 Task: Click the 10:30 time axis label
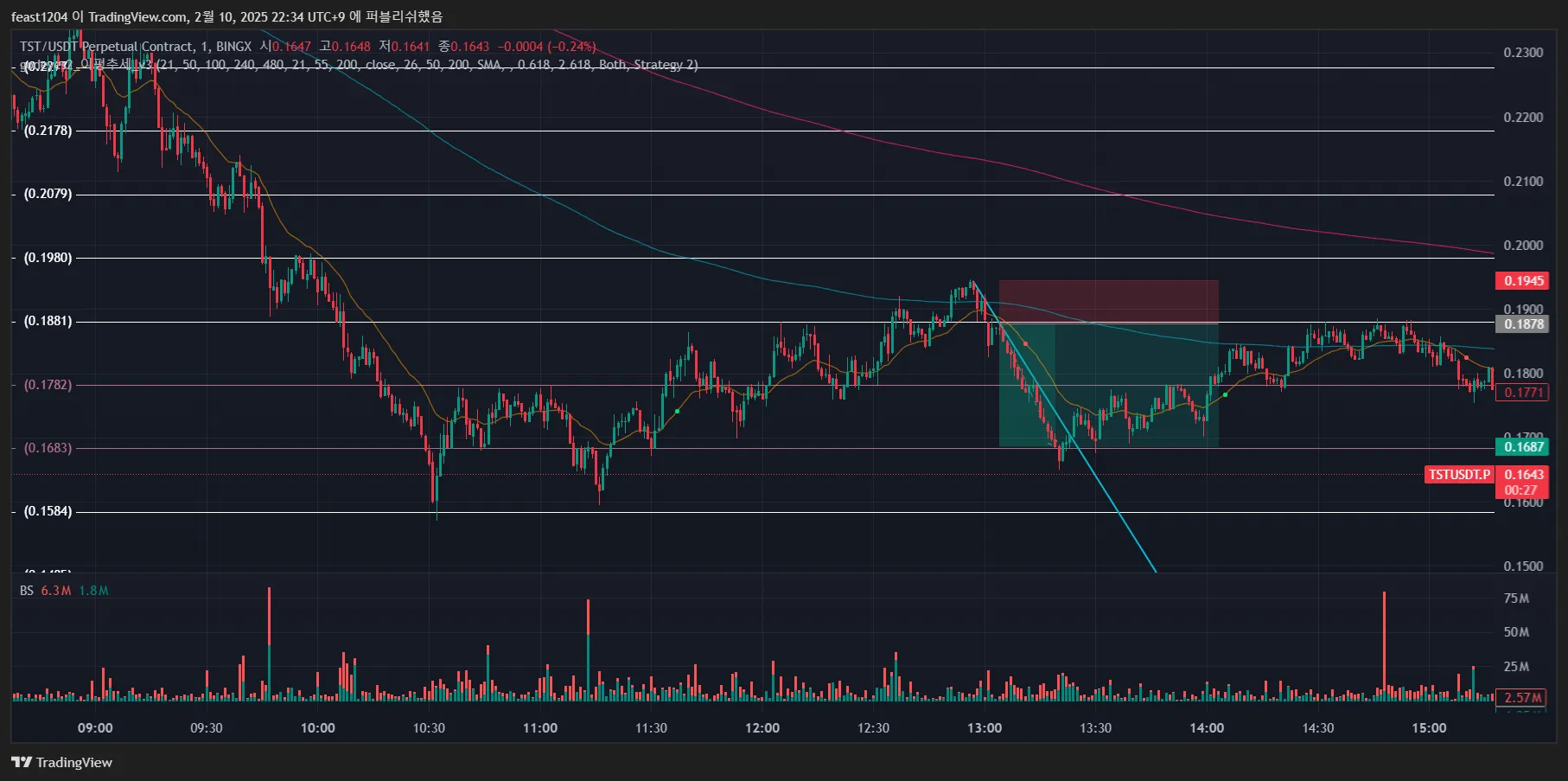[x=429, y=728]
